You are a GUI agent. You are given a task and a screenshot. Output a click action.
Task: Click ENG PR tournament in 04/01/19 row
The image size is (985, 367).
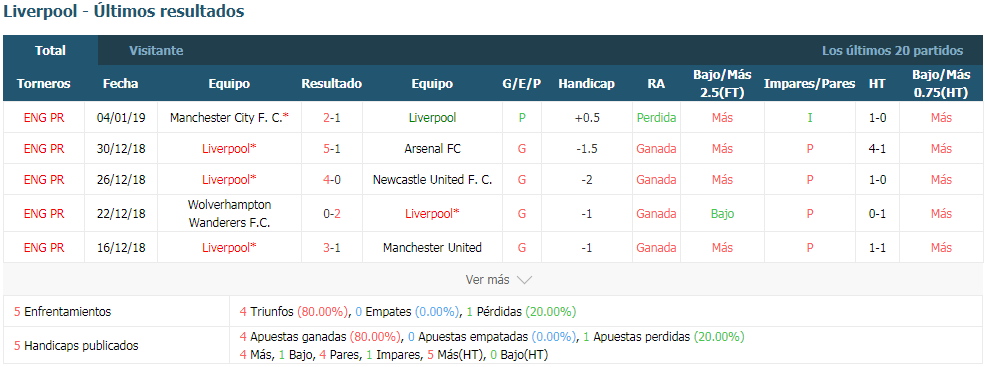pyautogui.click(x=44, y=118)
